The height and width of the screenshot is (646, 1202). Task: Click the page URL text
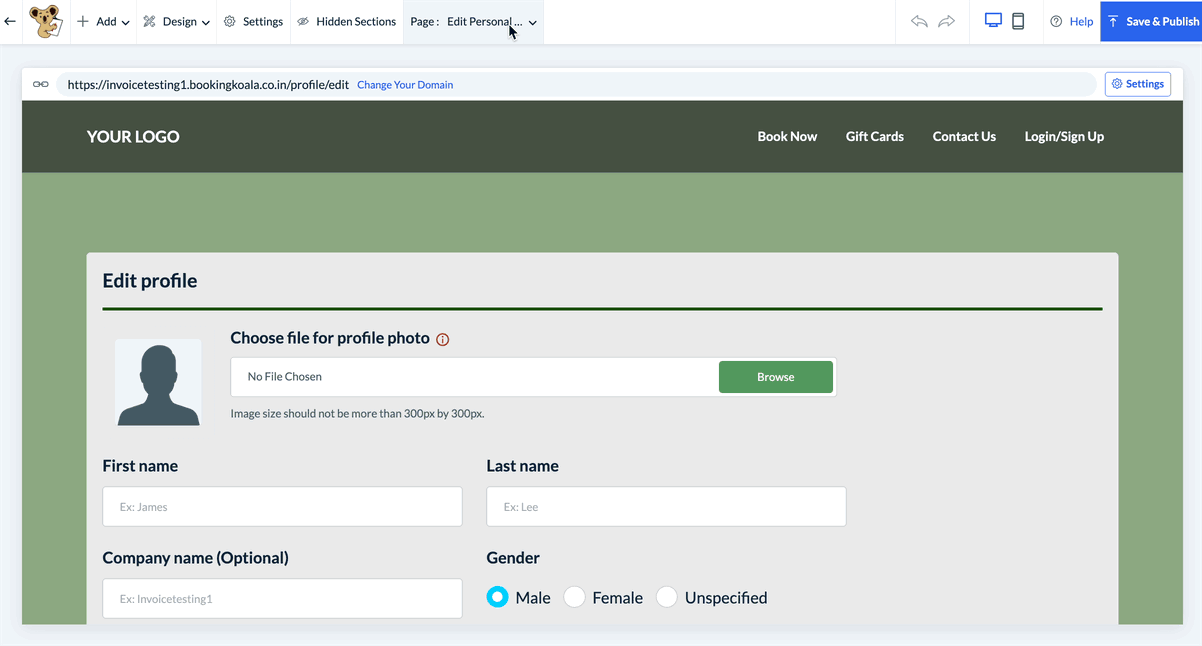[x=208, y=85]
